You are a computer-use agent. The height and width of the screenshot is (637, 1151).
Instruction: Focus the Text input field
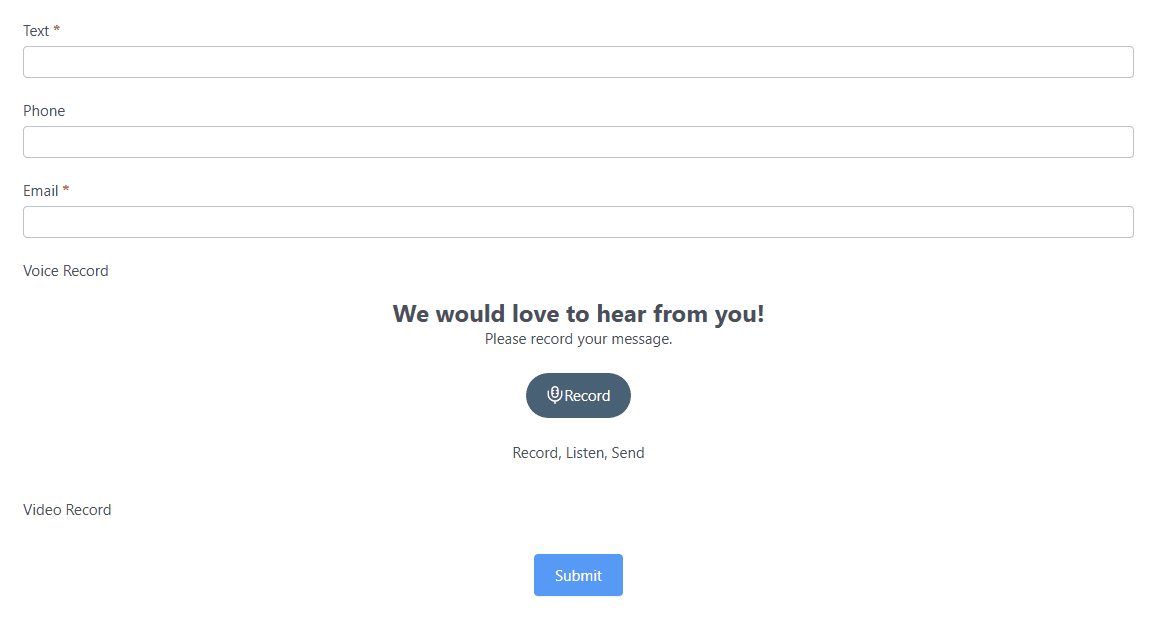pyautogui.click(x=578, y=62)
